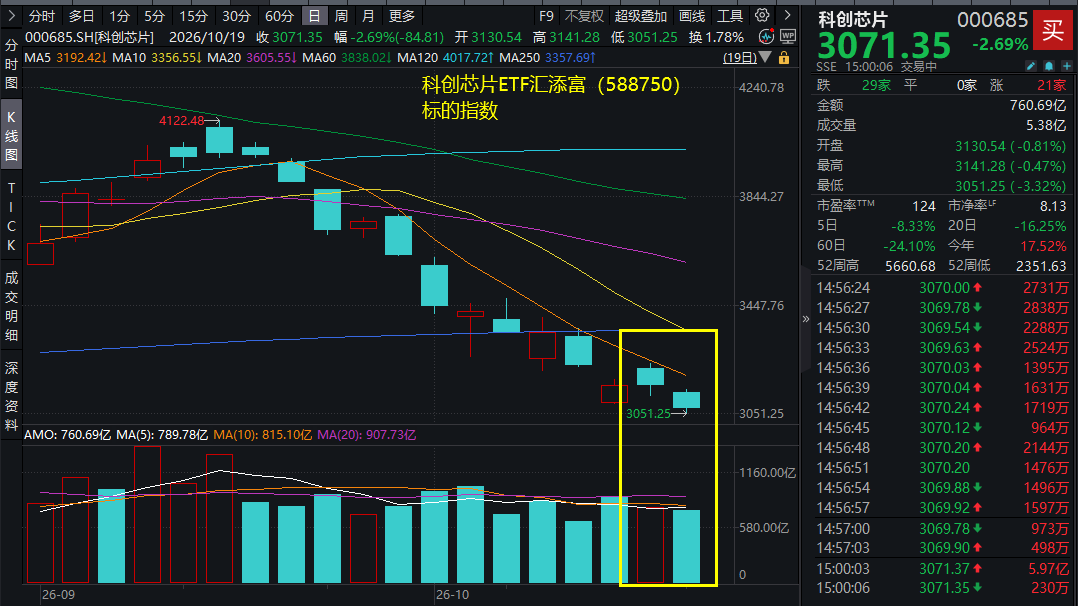Click the pencil edit note icon
The height and width of the screenshot is (606, 1078).
coord(1031,66)
